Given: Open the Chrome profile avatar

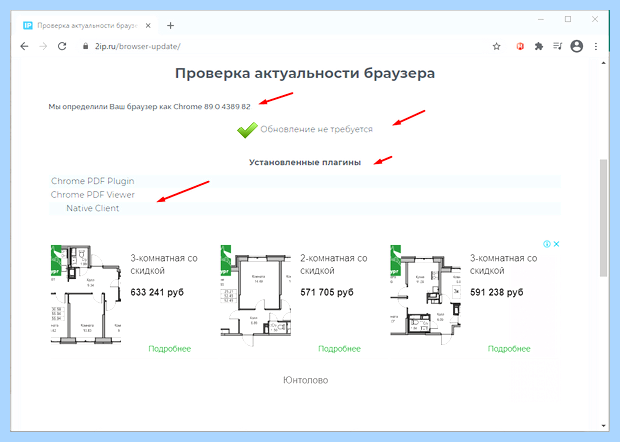Looking at the screenshot, I should point(577,46).
